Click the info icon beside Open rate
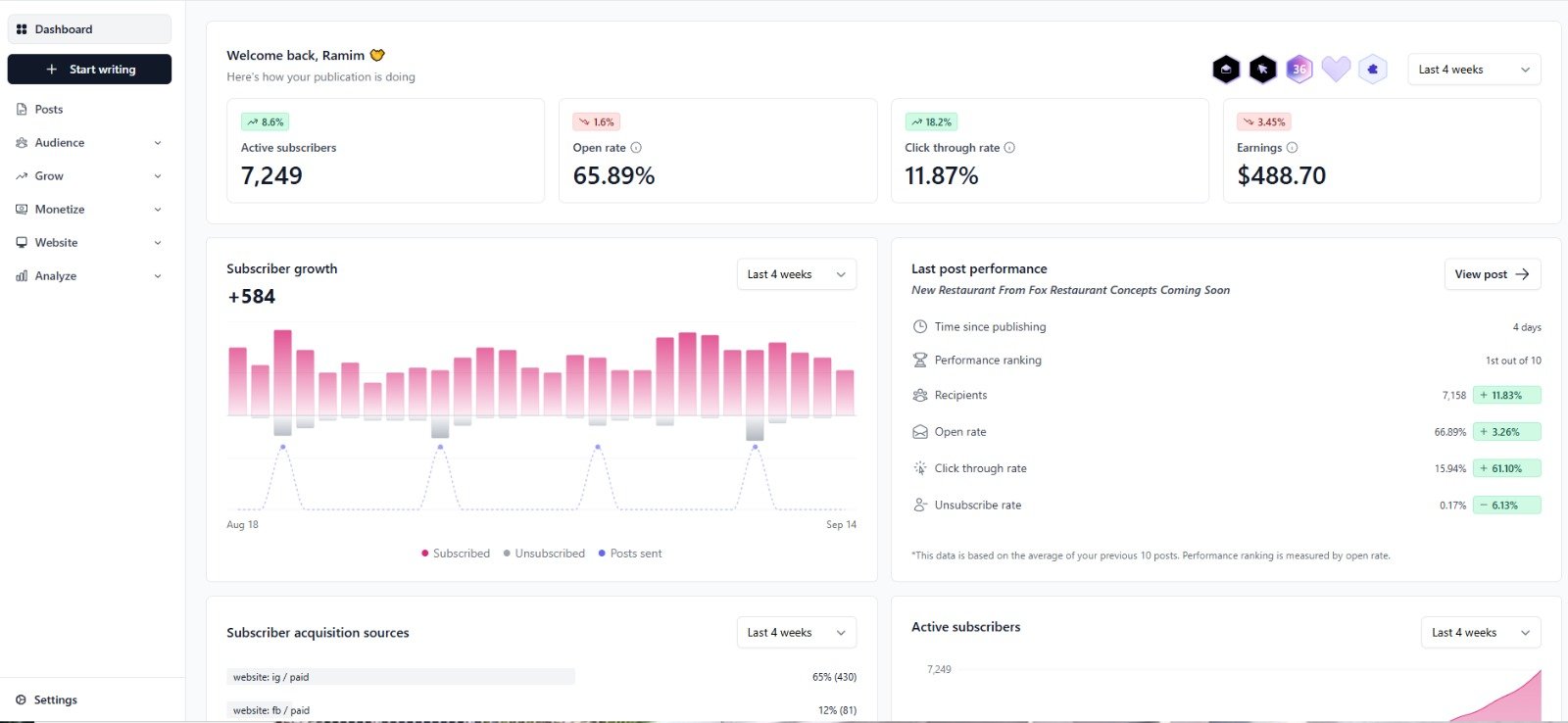 click(x=636, y=148)
